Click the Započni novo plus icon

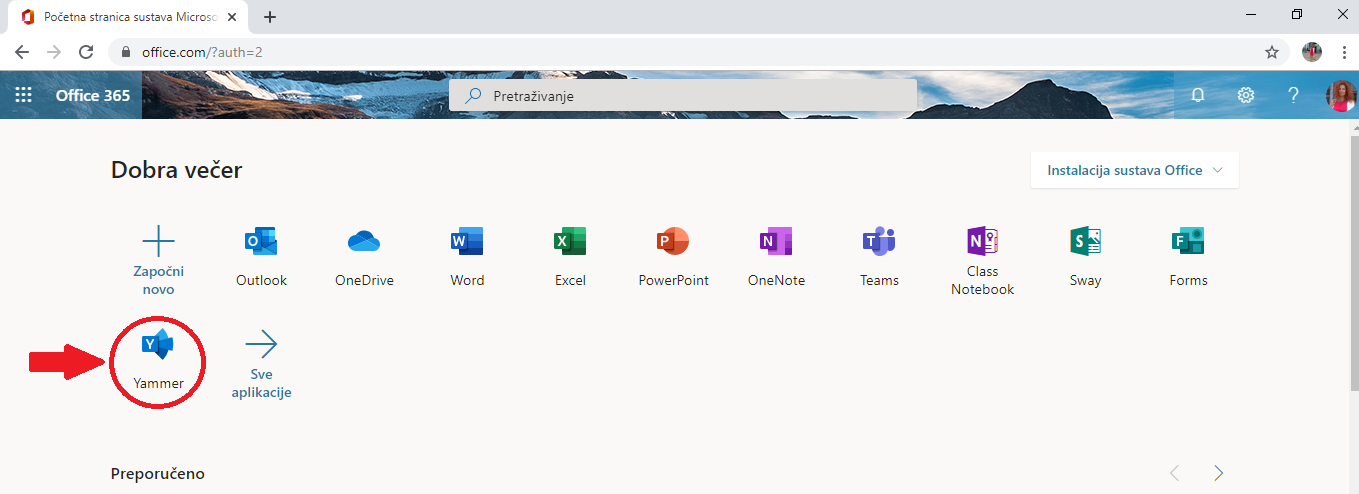(x=158, y=241)
